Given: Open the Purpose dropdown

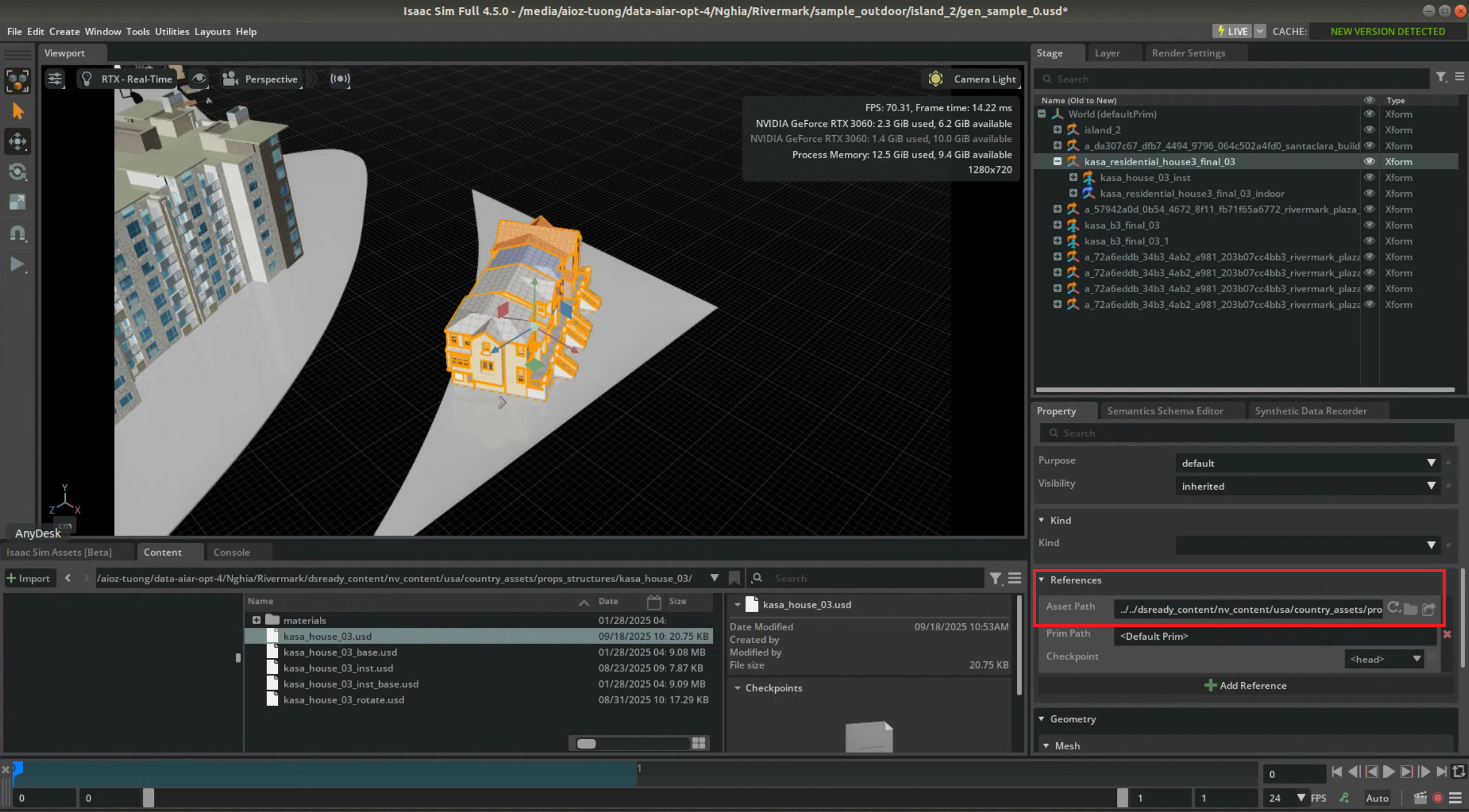Looking at the screenshot, I should (x=1306, y=463).
